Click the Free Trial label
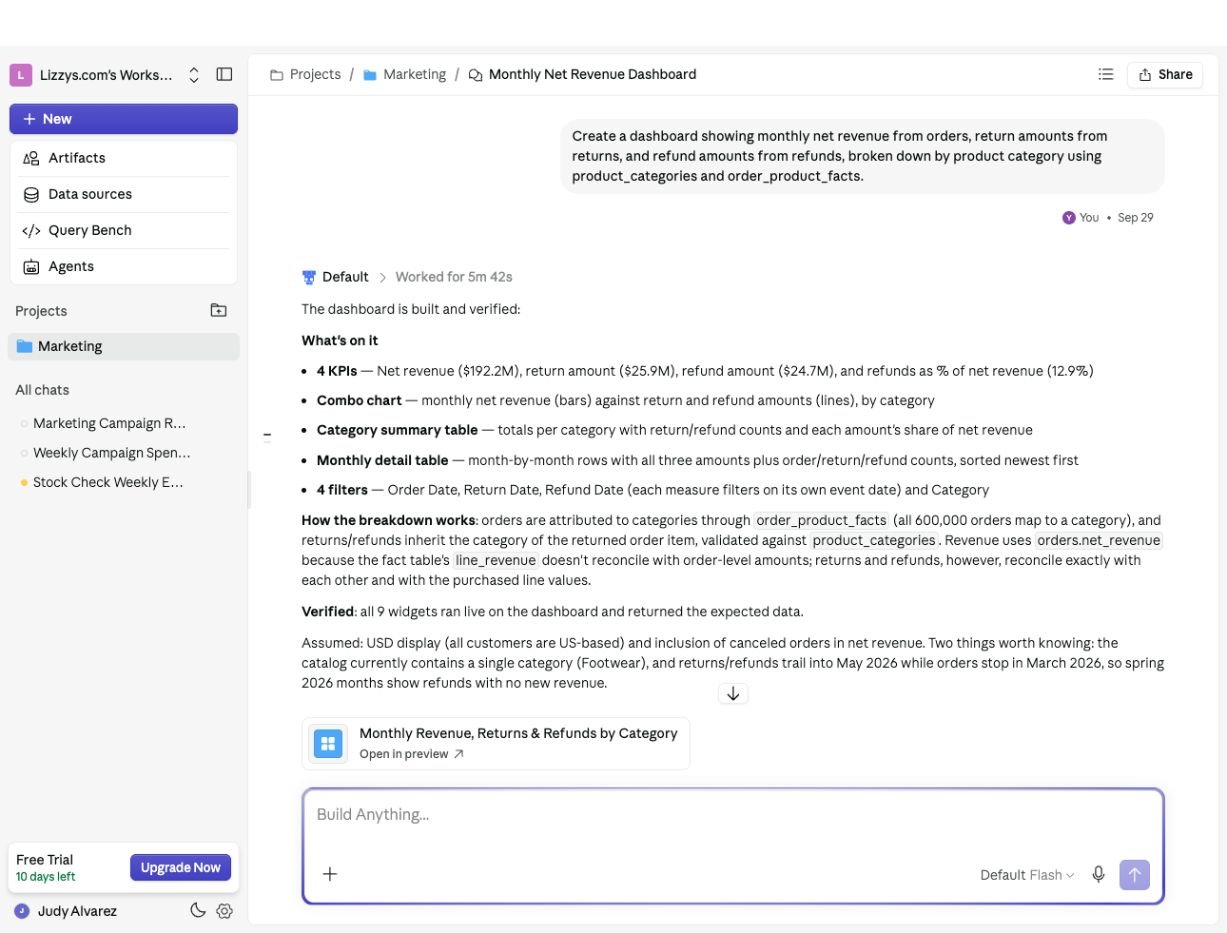Screen dimensions: 1227x933 [45, 859]
